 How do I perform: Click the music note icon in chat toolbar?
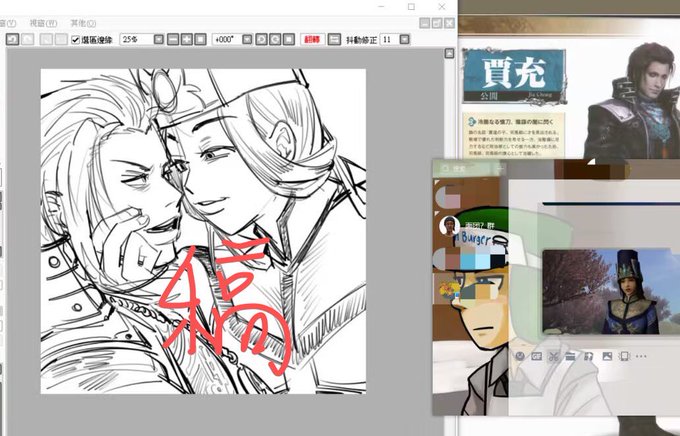(588, 357)
